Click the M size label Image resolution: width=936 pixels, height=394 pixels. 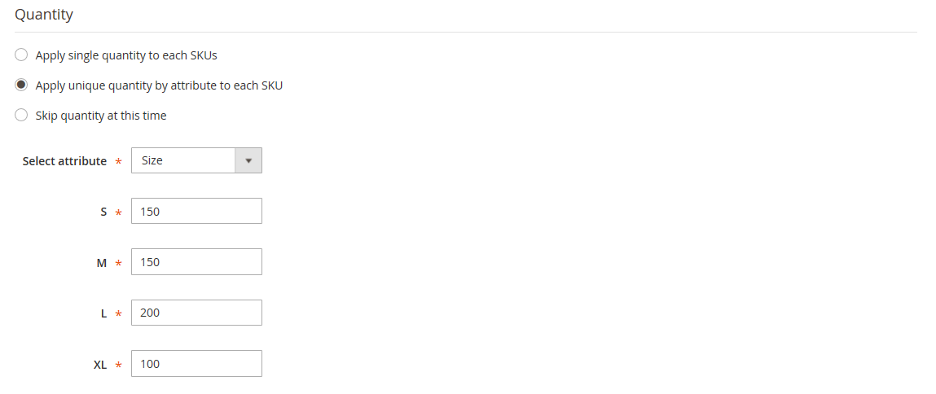pyautogui.click(x=101, y=263)
